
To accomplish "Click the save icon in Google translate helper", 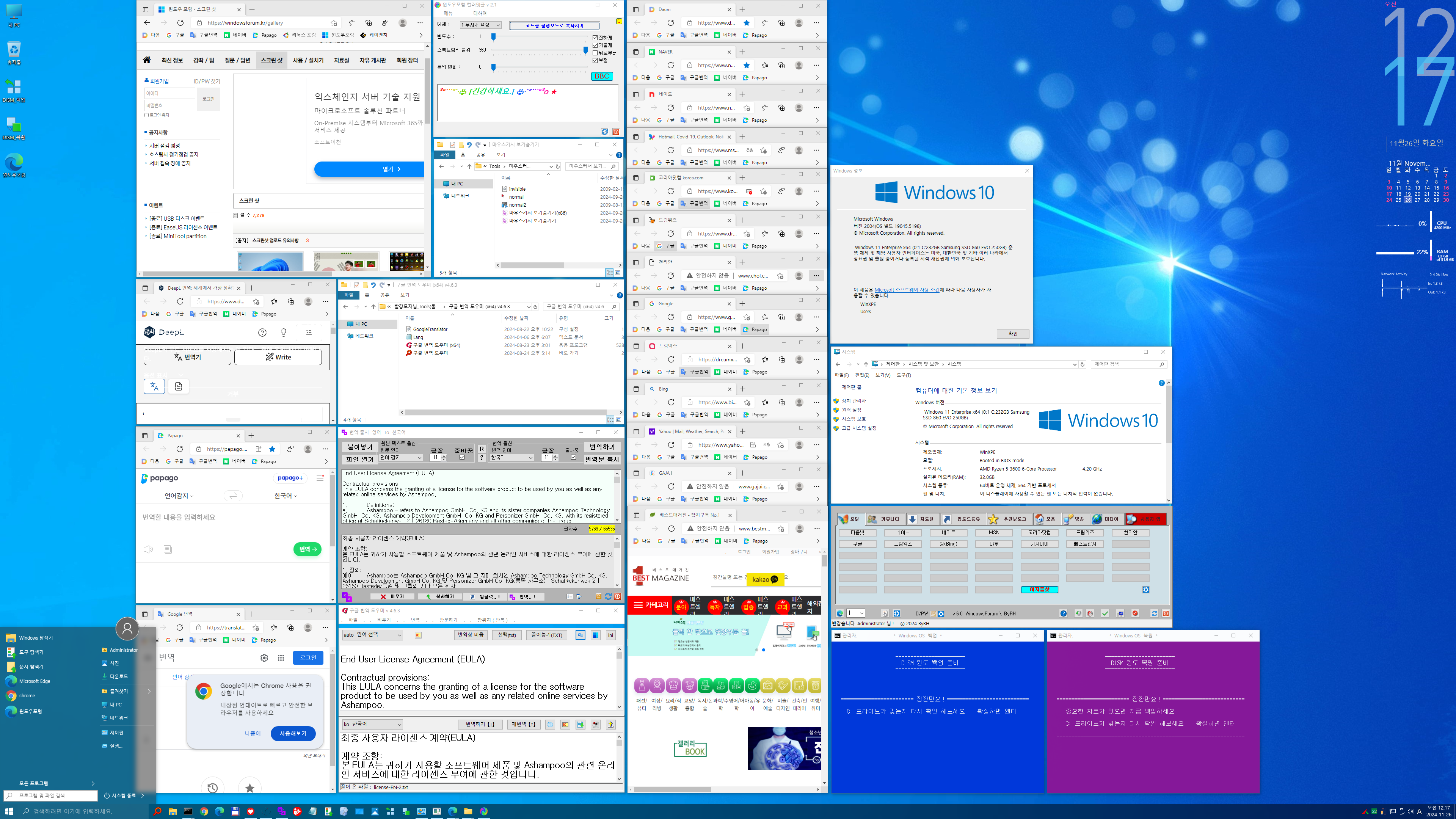I will 581,725.
